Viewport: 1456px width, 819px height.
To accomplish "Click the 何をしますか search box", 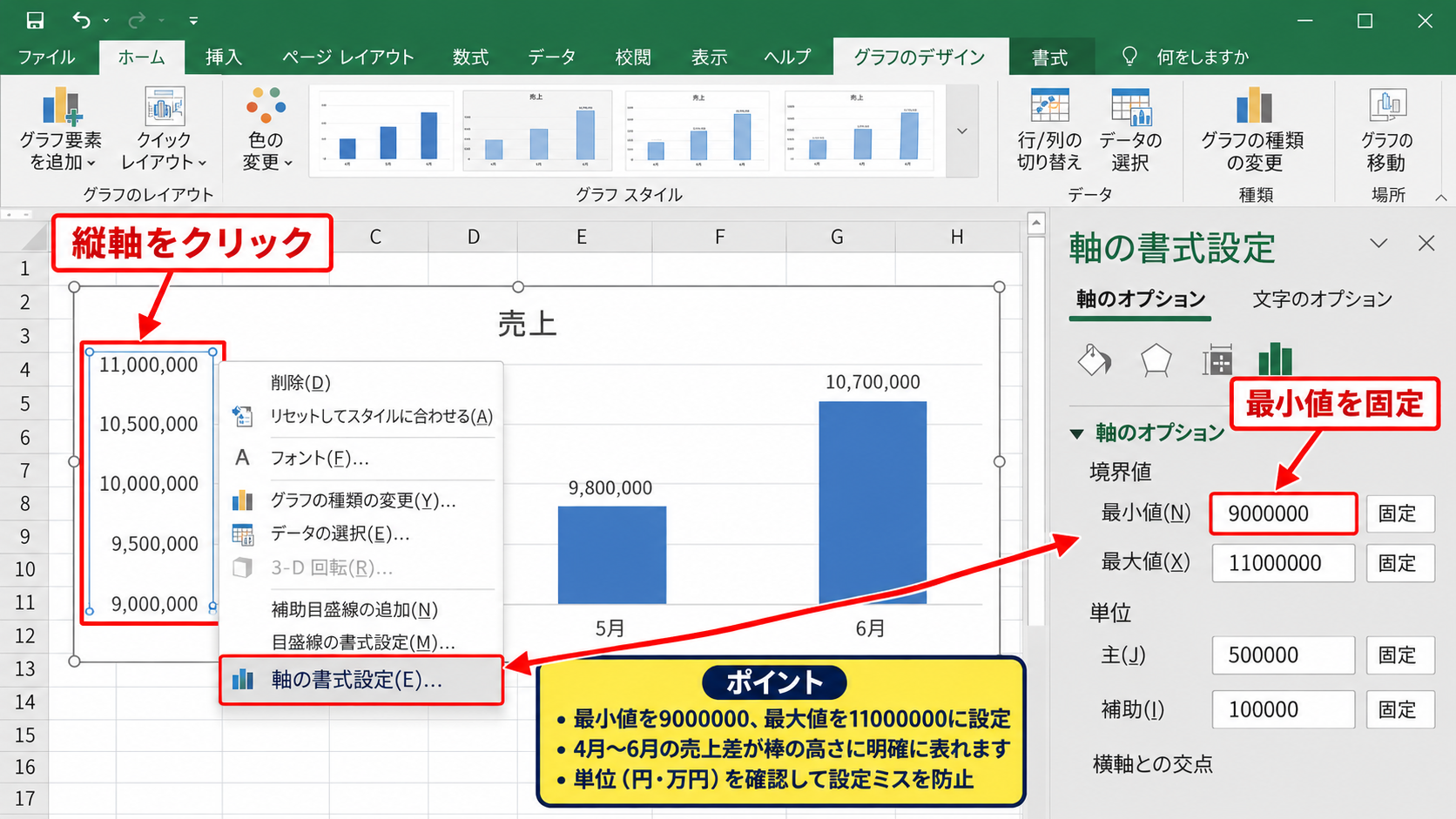I will point(1203,57).
